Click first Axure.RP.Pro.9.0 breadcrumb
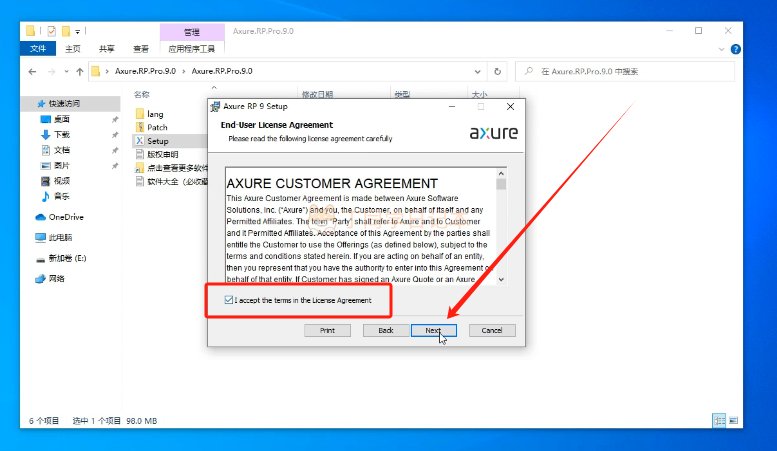 tap(145, 71)
